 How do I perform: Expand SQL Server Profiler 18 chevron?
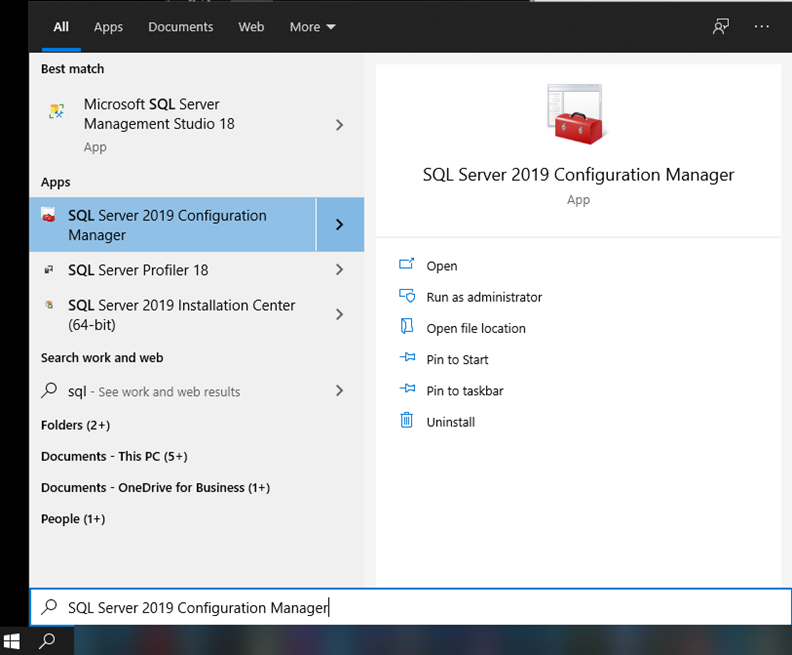[339, 270]
